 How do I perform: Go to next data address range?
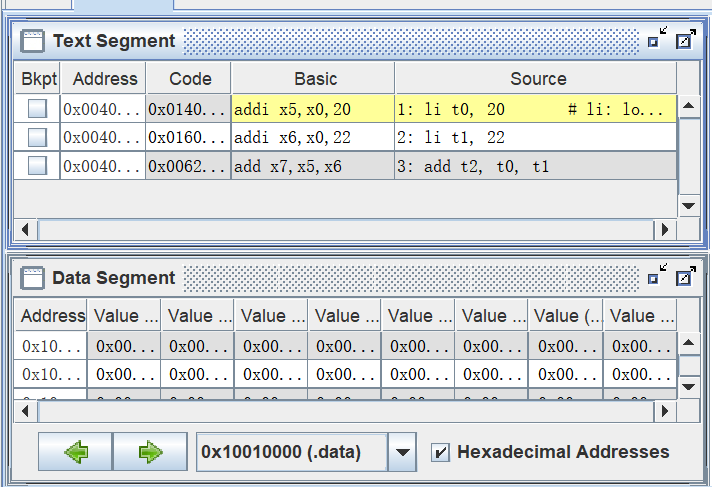[x=150, y=452]
